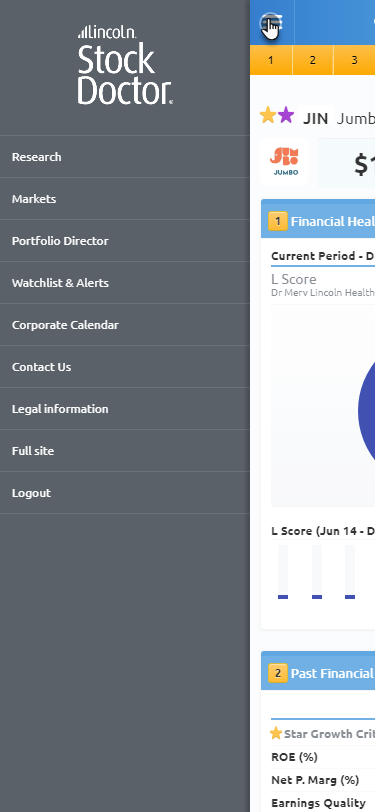Click the first L Score history bar
Viewport: 375px width, 812px height.
tap(283, 572)
